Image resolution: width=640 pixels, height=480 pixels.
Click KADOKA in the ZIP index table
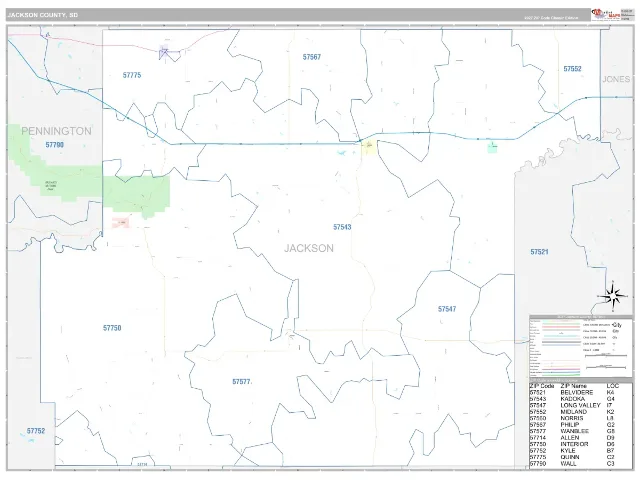click(573, 399)
